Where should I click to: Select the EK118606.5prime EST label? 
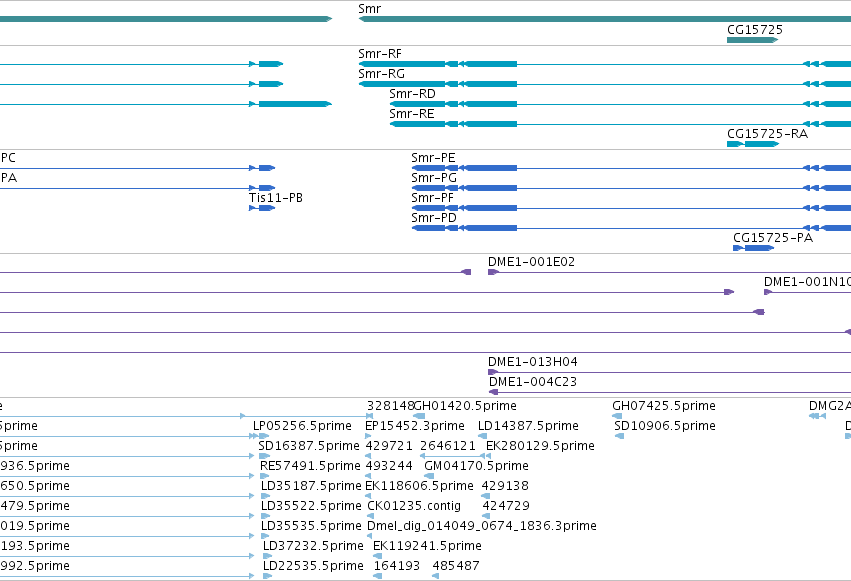pos(419,486)
